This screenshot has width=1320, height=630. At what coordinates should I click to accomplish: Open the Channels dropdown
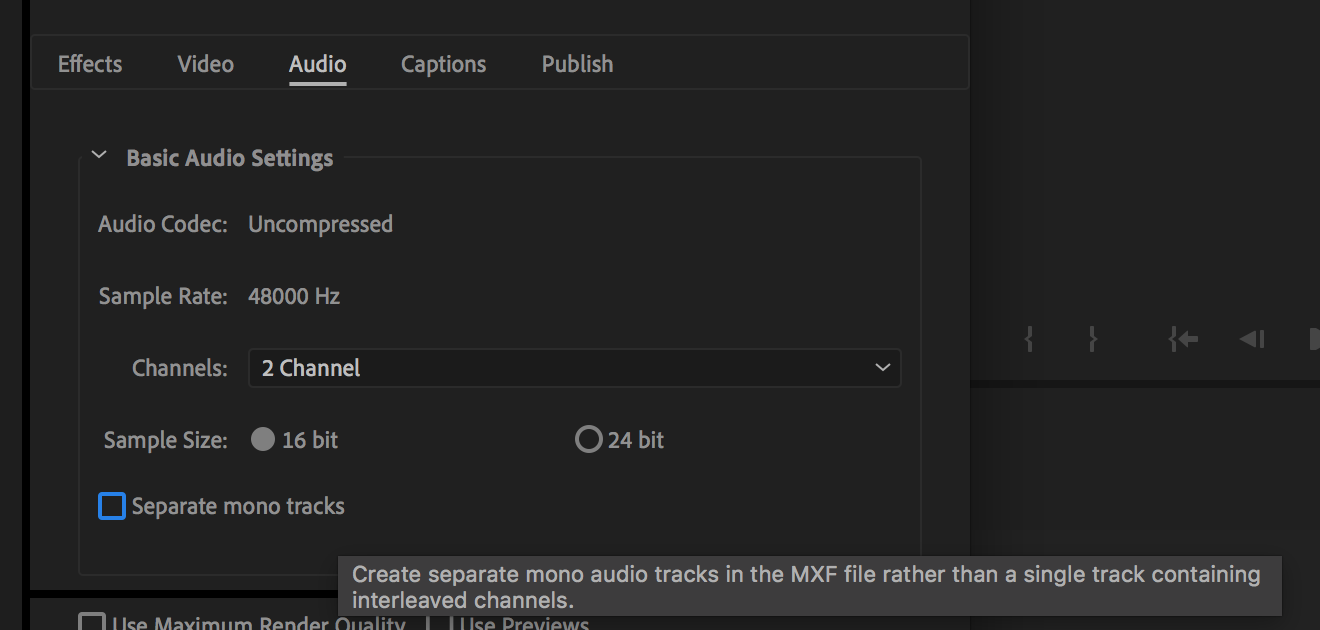(574, 368)
